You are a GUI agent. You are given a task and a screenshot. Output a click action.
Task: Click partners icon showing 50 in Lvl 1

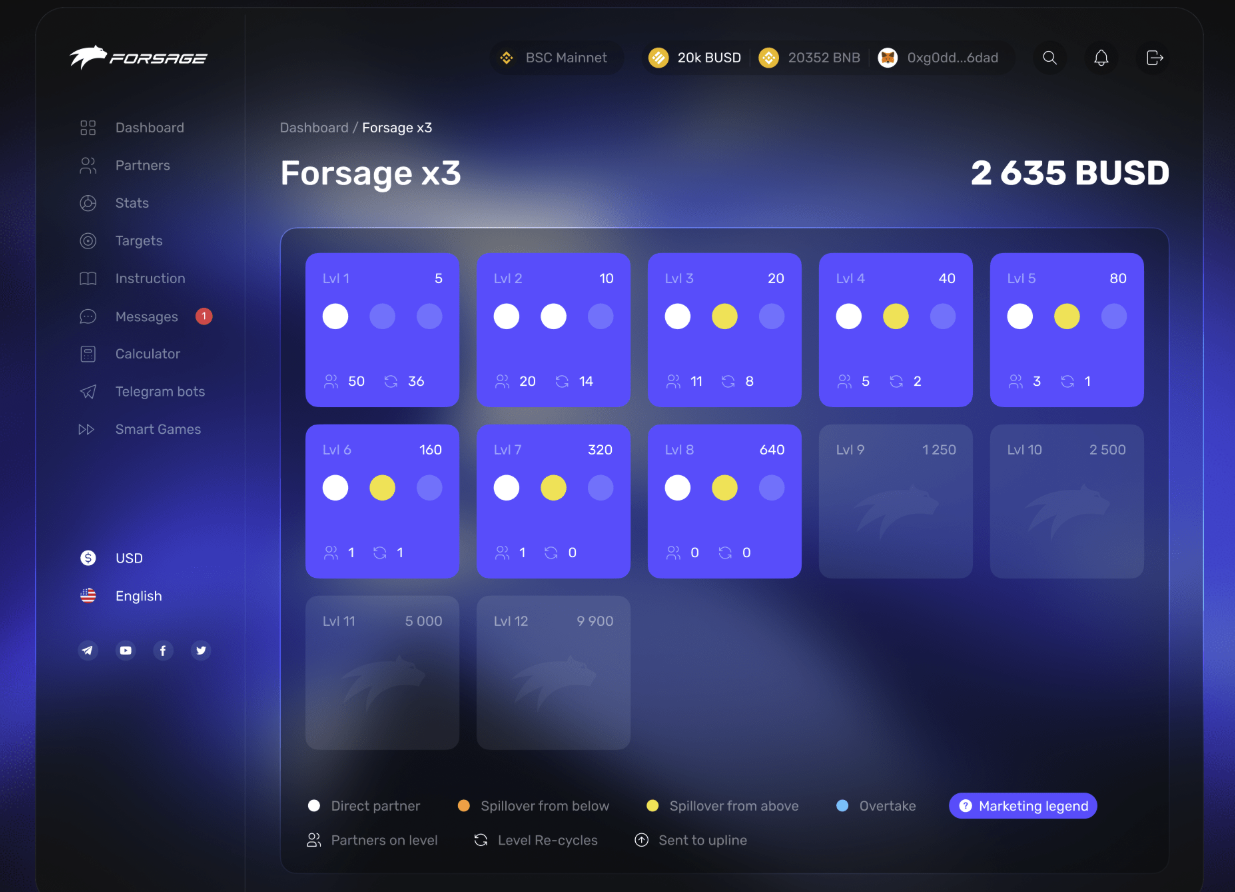click(331, 381)
